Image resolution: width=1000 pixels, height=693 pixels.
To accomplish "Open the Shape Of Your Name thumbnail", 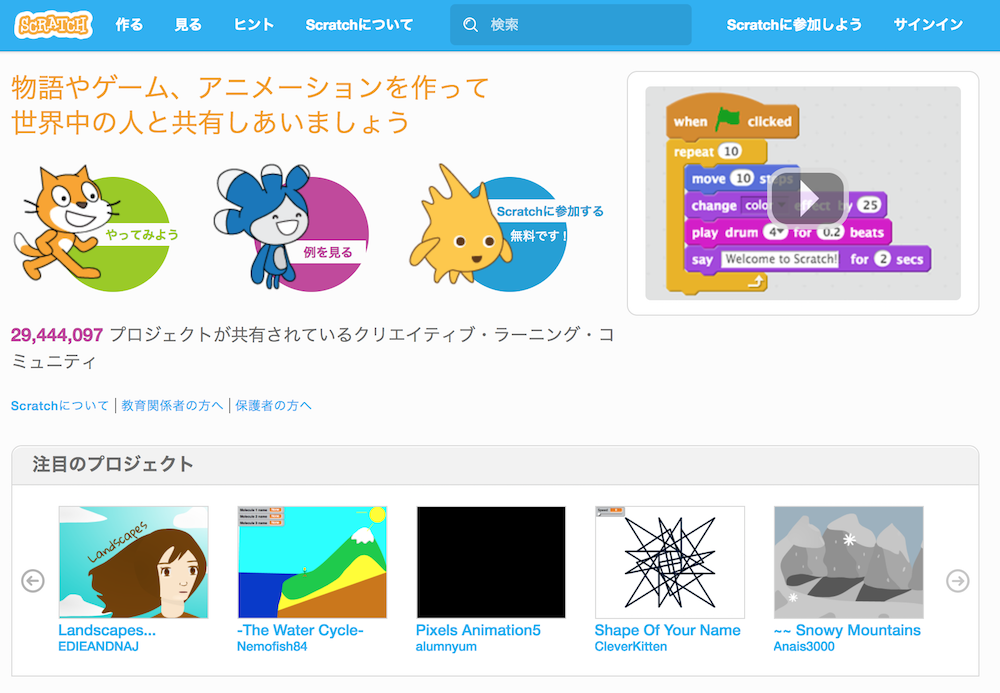I will 670,562.
